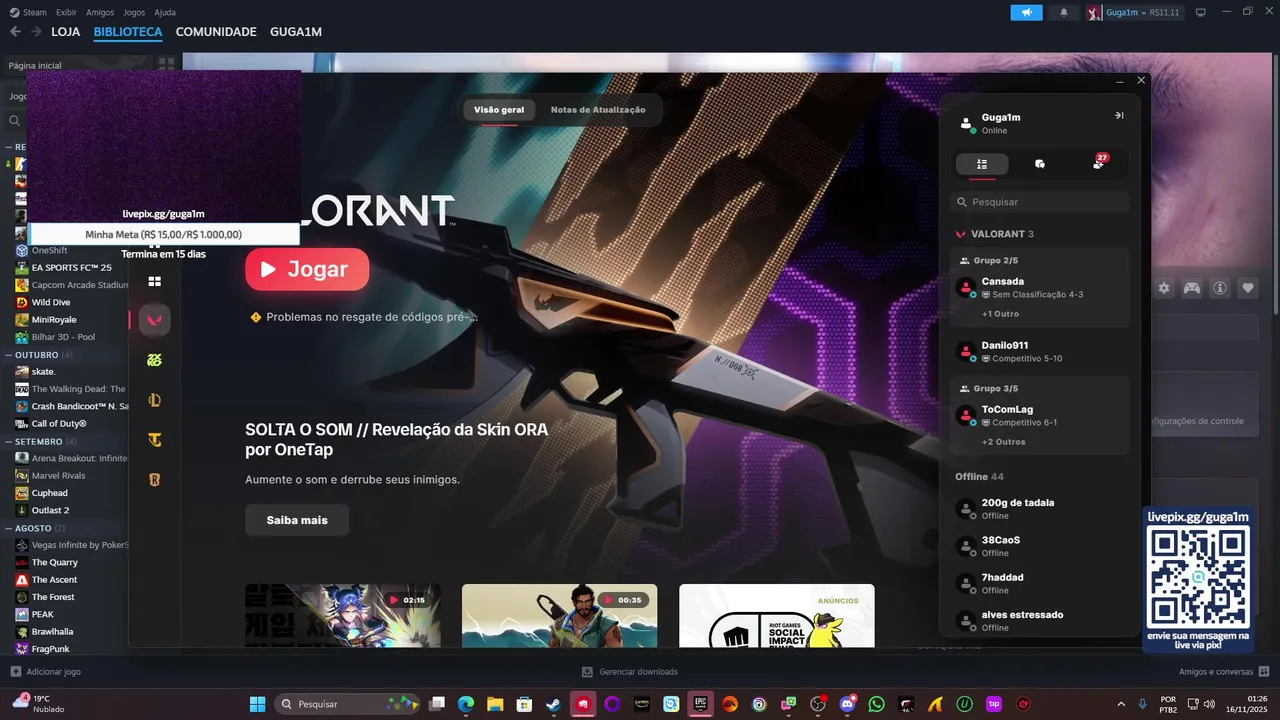The image size is (1280, 720).
Task: Select friend Cansada
Action: pyautogui.click(x=1040, y=288)
